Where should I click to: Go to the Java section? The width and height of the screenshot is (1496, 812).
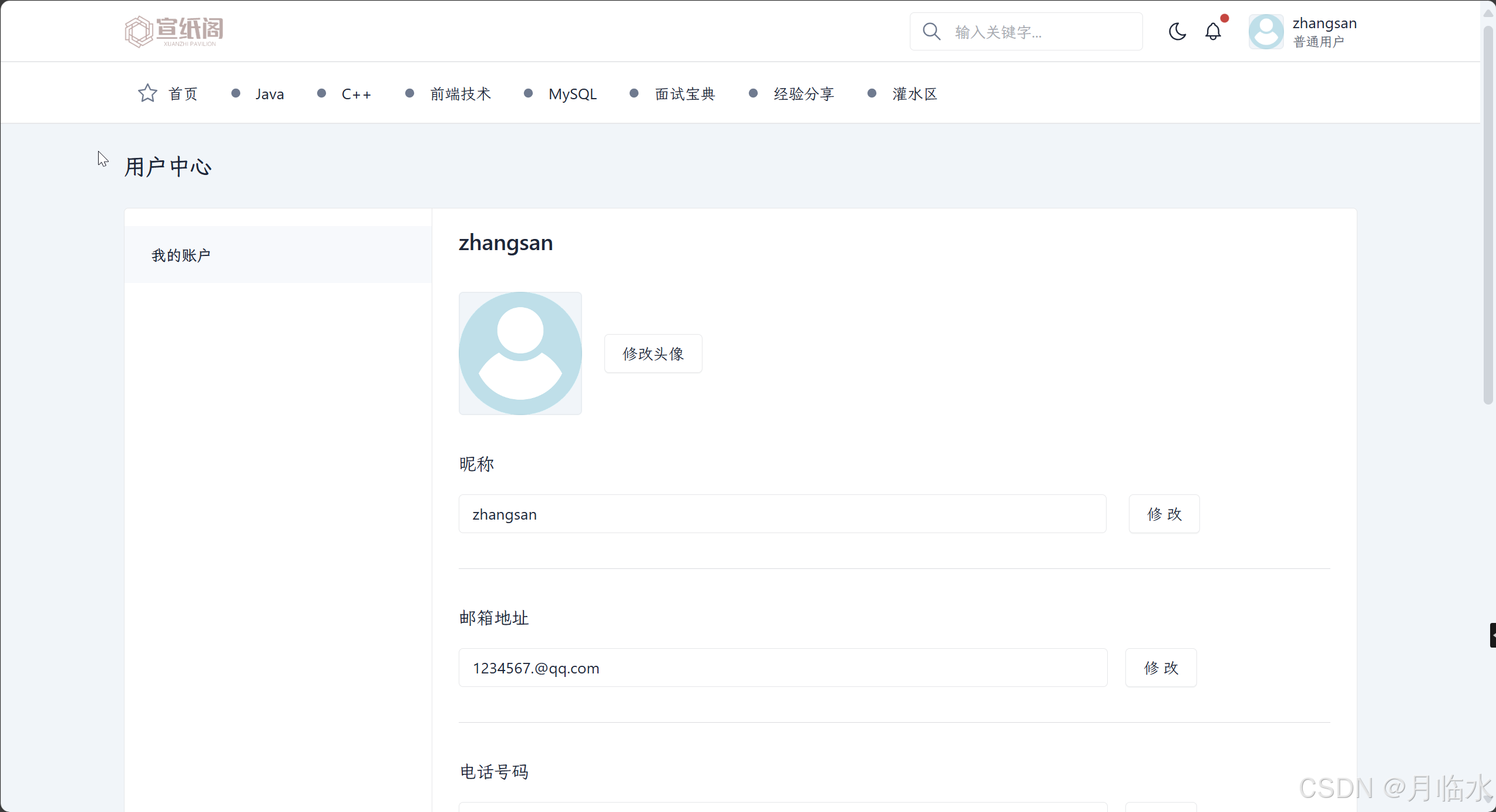pyautogui.click(x=269, y=94)
